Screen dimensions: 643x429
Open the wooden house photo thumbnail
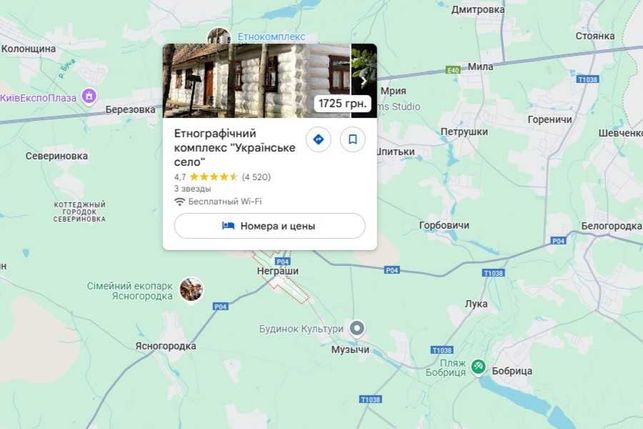pyautogui.click(x=257, y=81)
